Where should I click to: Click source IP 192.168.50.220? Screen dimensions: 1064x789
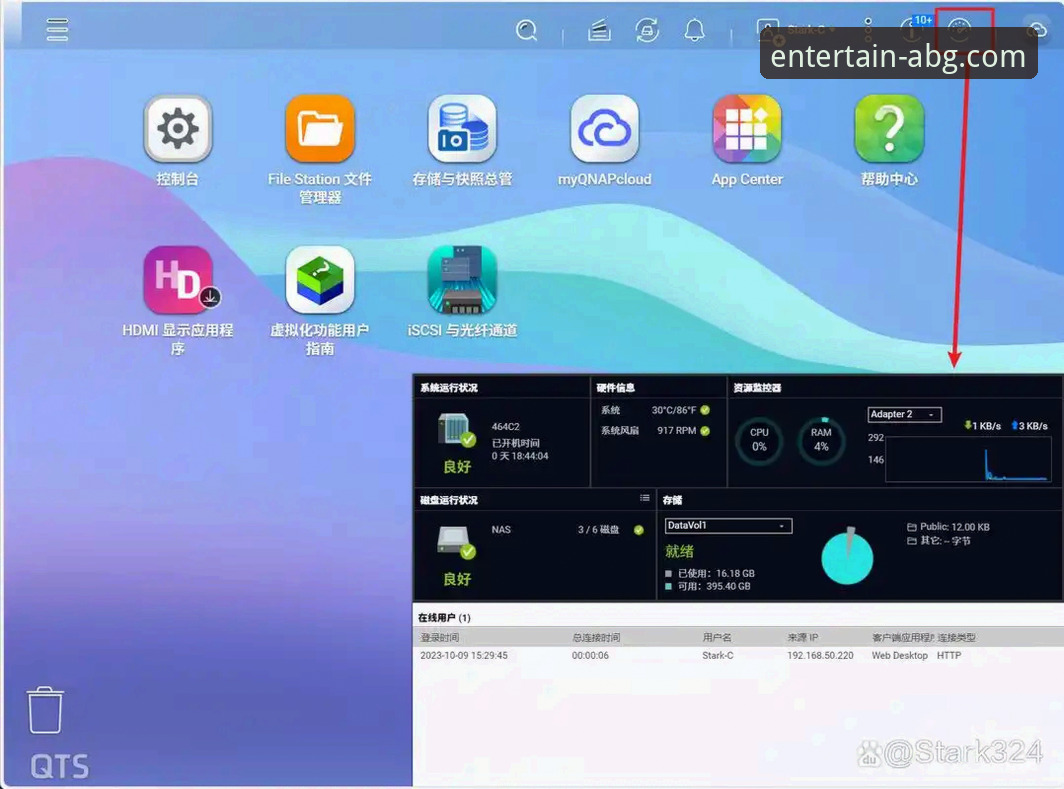[x=820, y=655]
